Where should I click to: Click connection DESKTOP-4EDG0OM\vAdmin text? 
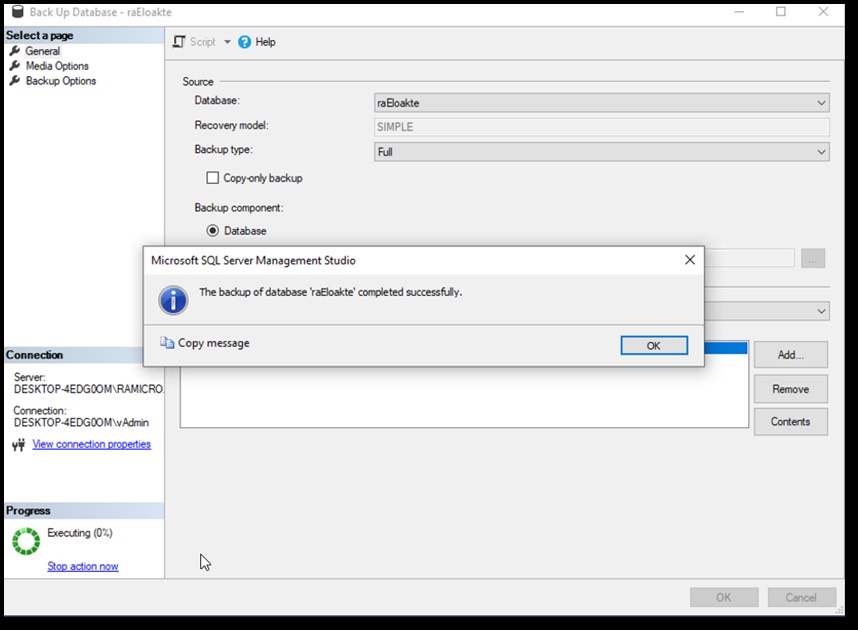click(x=82, y=423)
